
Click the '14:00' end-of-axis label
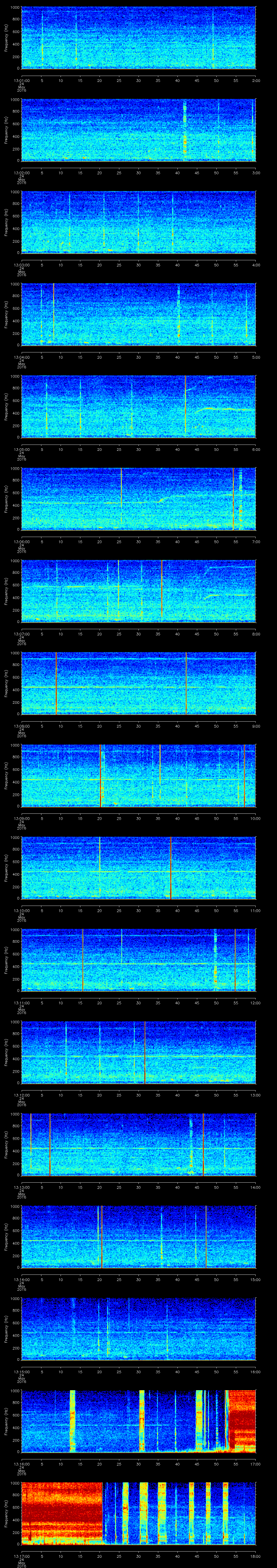point(255,1187)
